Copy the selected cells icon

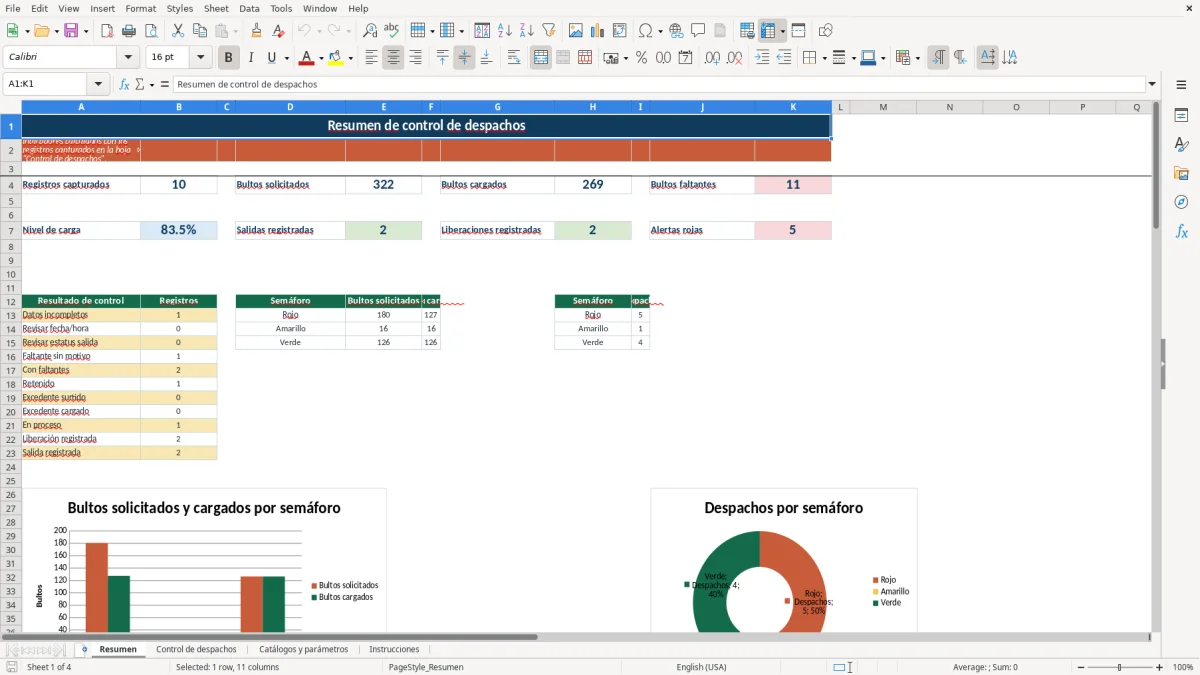(x=200, y=31)
